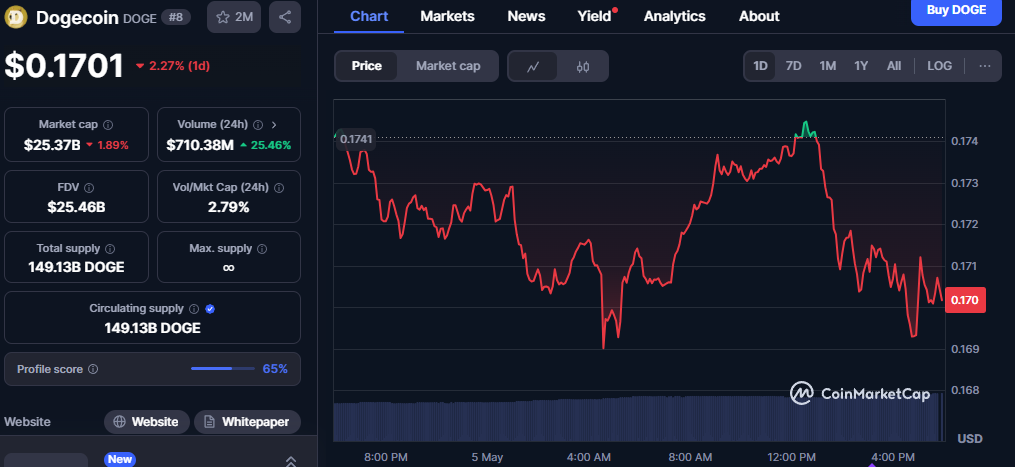Open the Markets tab
This screenshot has width=1015, height=467.
(x=447, y=16)
